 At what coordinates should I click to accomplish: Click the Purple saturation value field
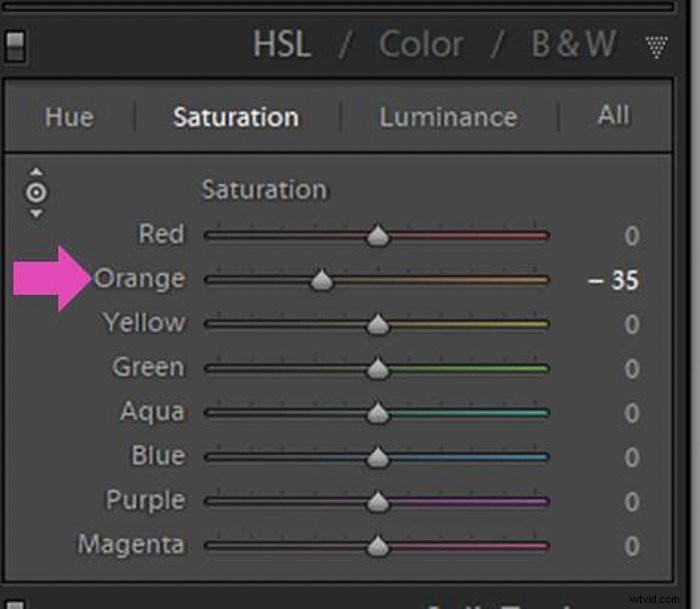[632, 502]
